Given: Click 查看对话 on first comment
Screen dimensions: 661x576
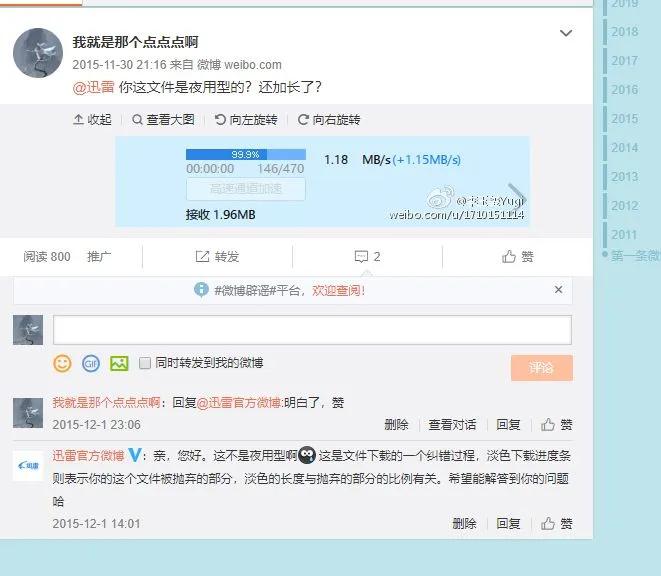Looking at the screenshot, I should coord(452,425).
